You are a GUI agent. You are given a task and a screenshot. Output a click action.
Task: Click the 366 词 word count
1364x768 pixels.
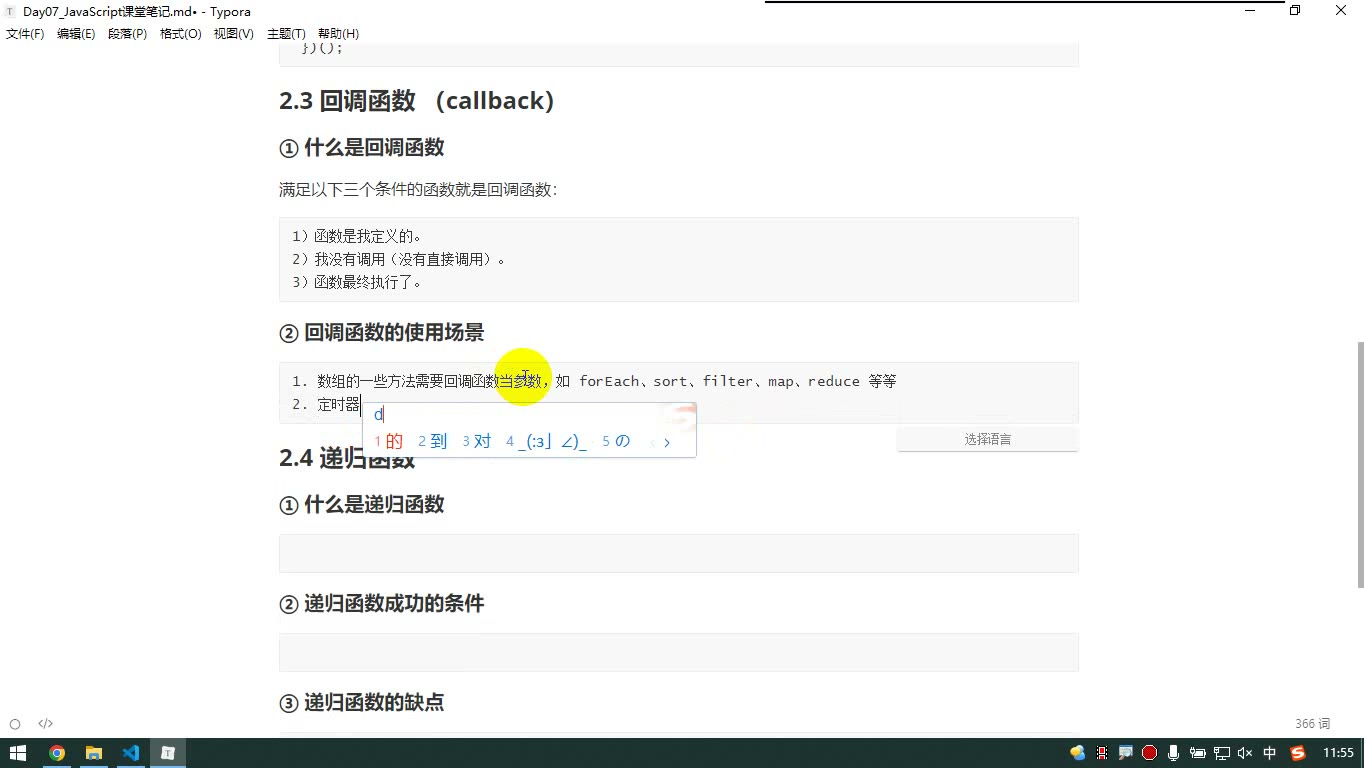coord(1312,724)
